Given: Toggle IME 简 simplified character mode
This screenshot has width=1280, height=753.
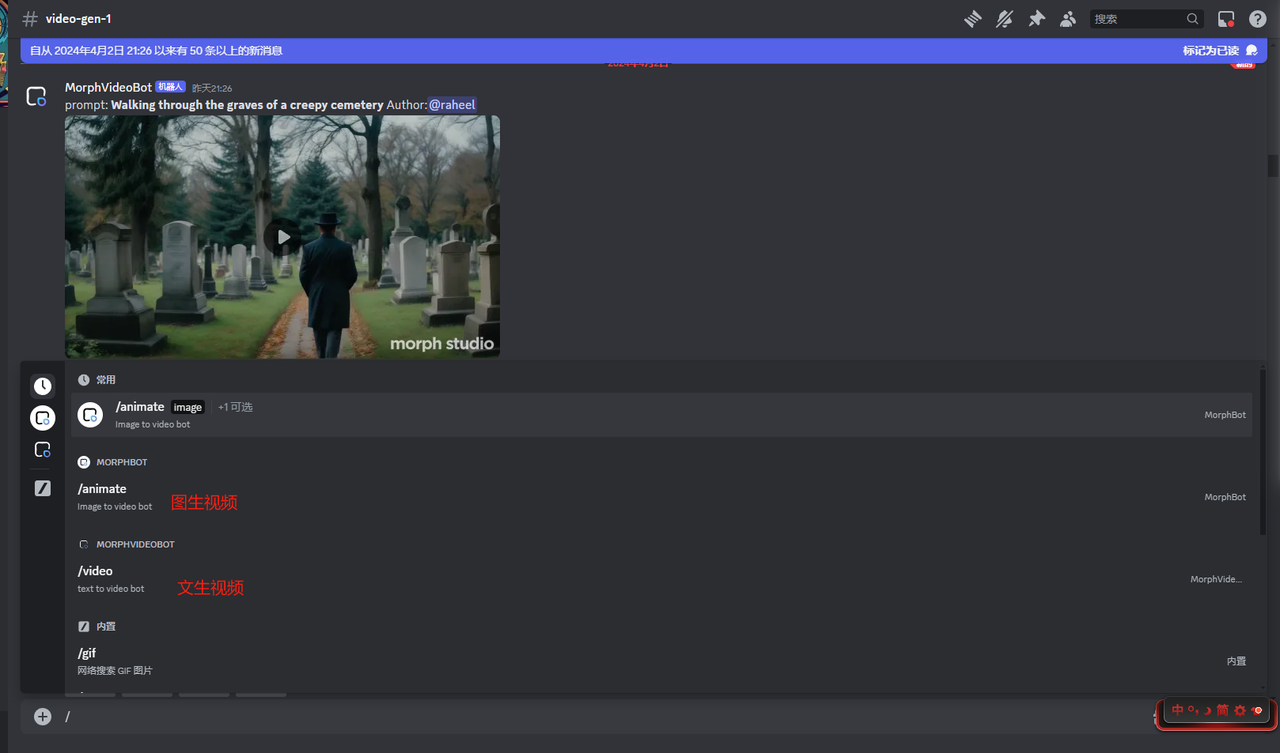Looking at the screenshot, I should coord(1222,710).
